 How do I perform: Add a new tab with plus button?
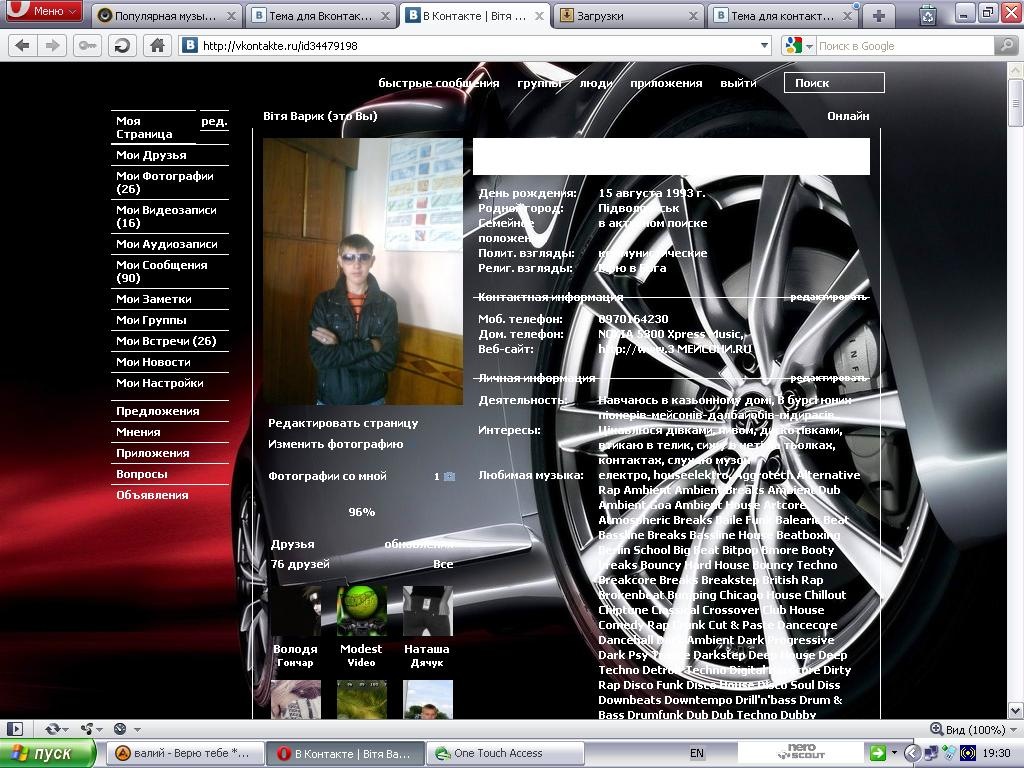[x=878, y=15]
